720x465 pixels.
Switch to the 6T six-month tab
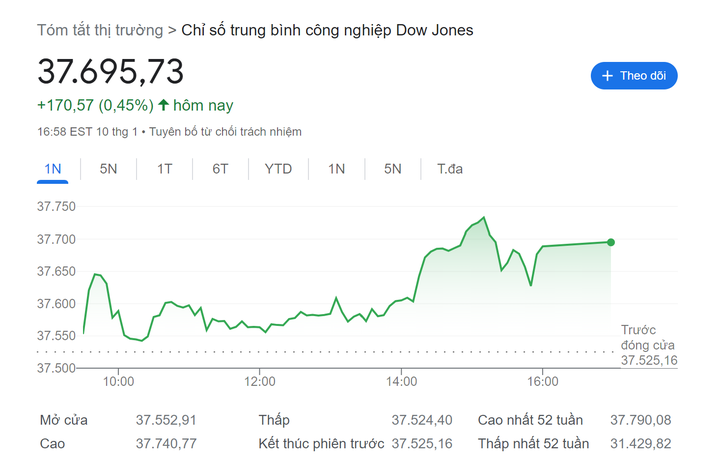[220, 169]
